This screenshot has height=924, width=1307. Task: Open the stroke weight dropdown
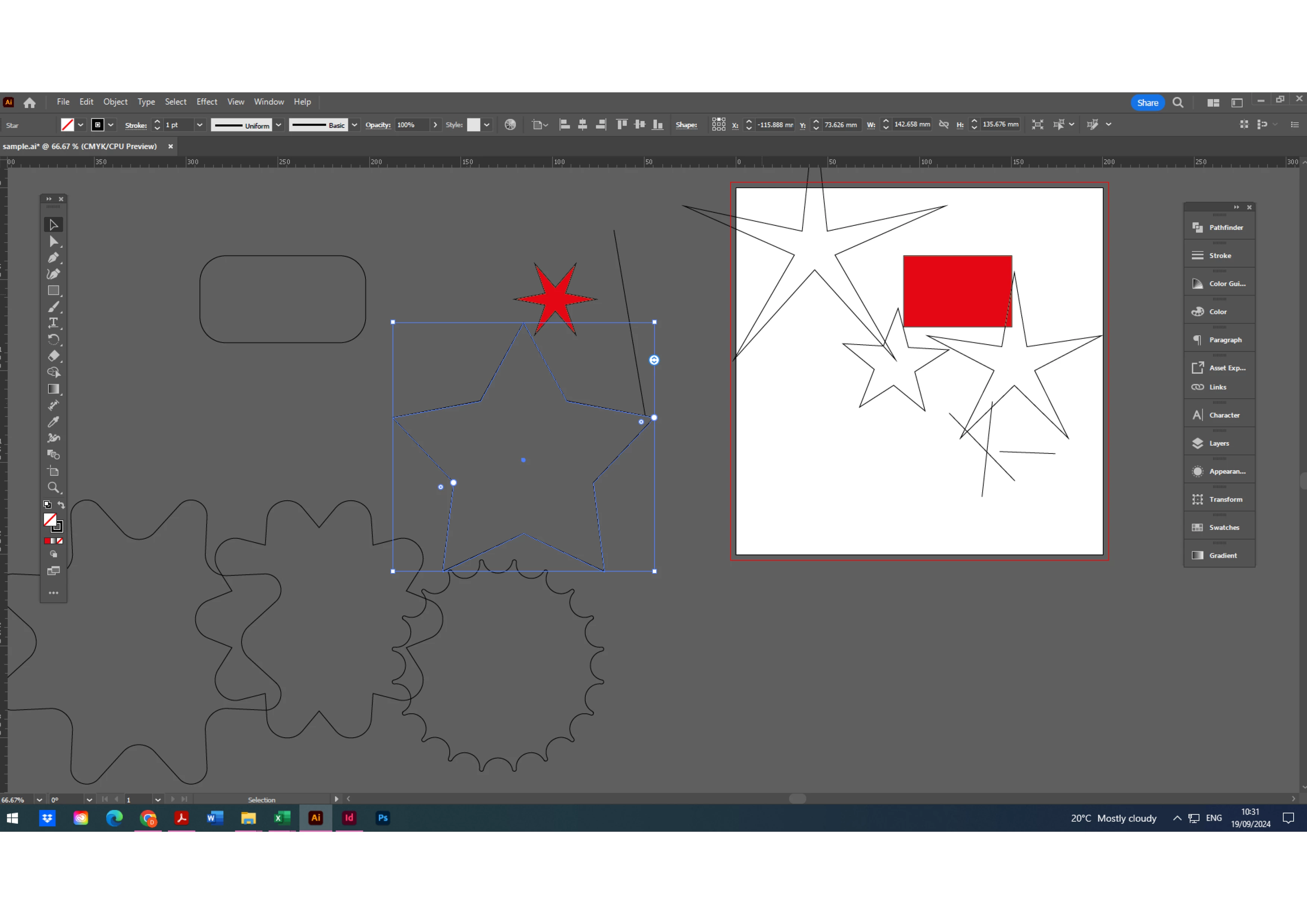pyautogui.click(x=200, y=125)
